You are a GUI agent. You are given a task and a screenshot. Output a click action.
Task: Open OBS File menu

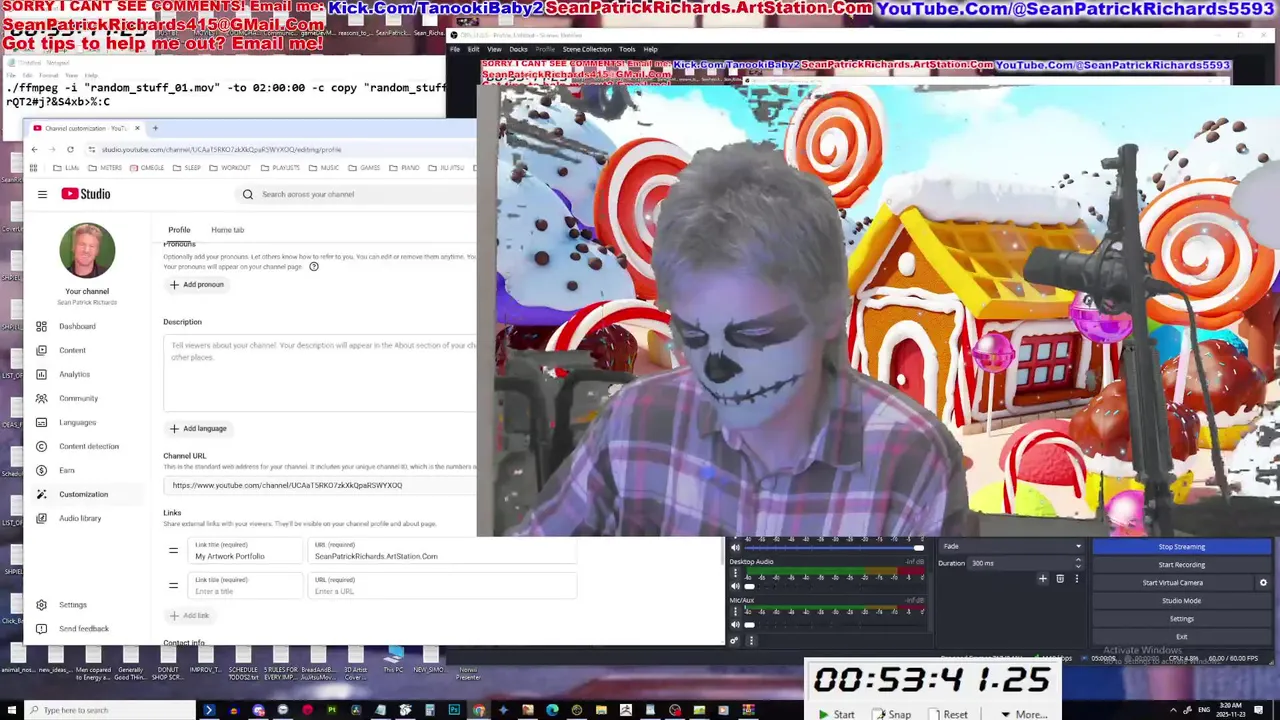(455, 49)
